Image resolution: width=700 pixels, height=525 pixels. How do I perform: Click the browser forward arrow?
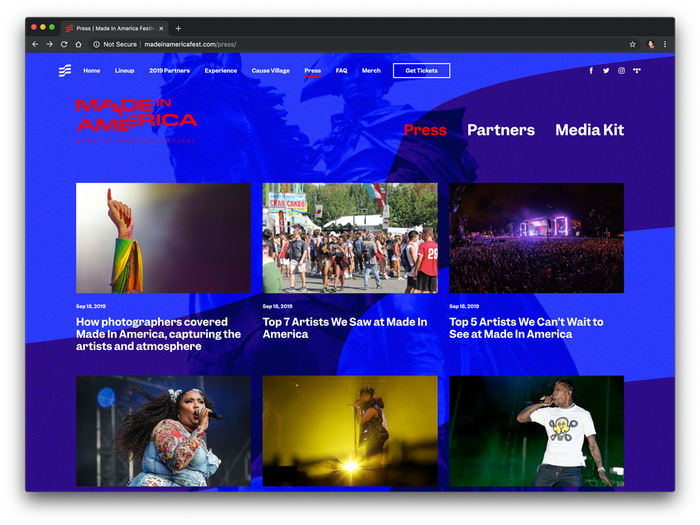pos(50,44)
